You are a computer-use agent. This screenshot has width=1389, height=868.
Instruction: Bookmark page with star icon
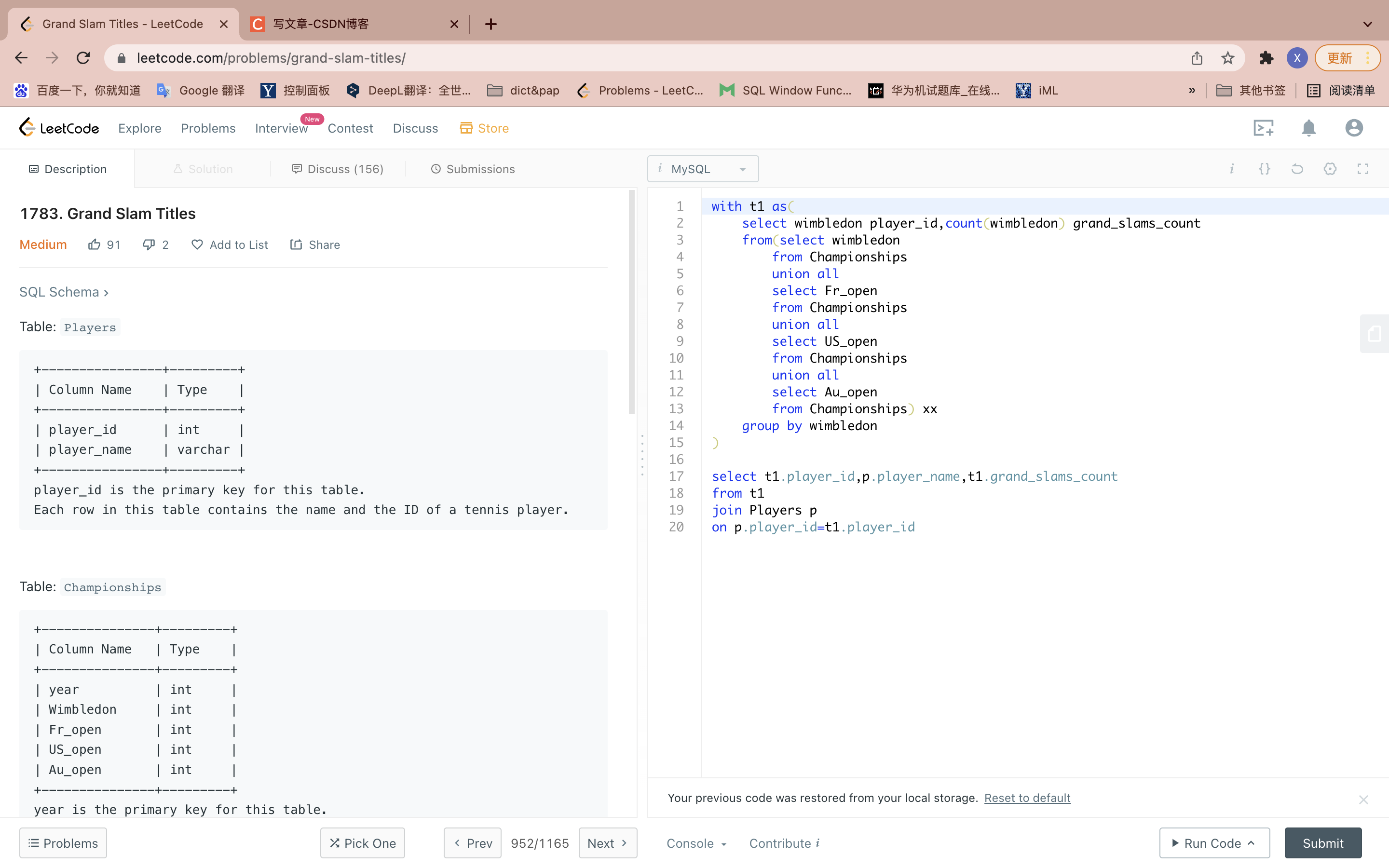1228,58
